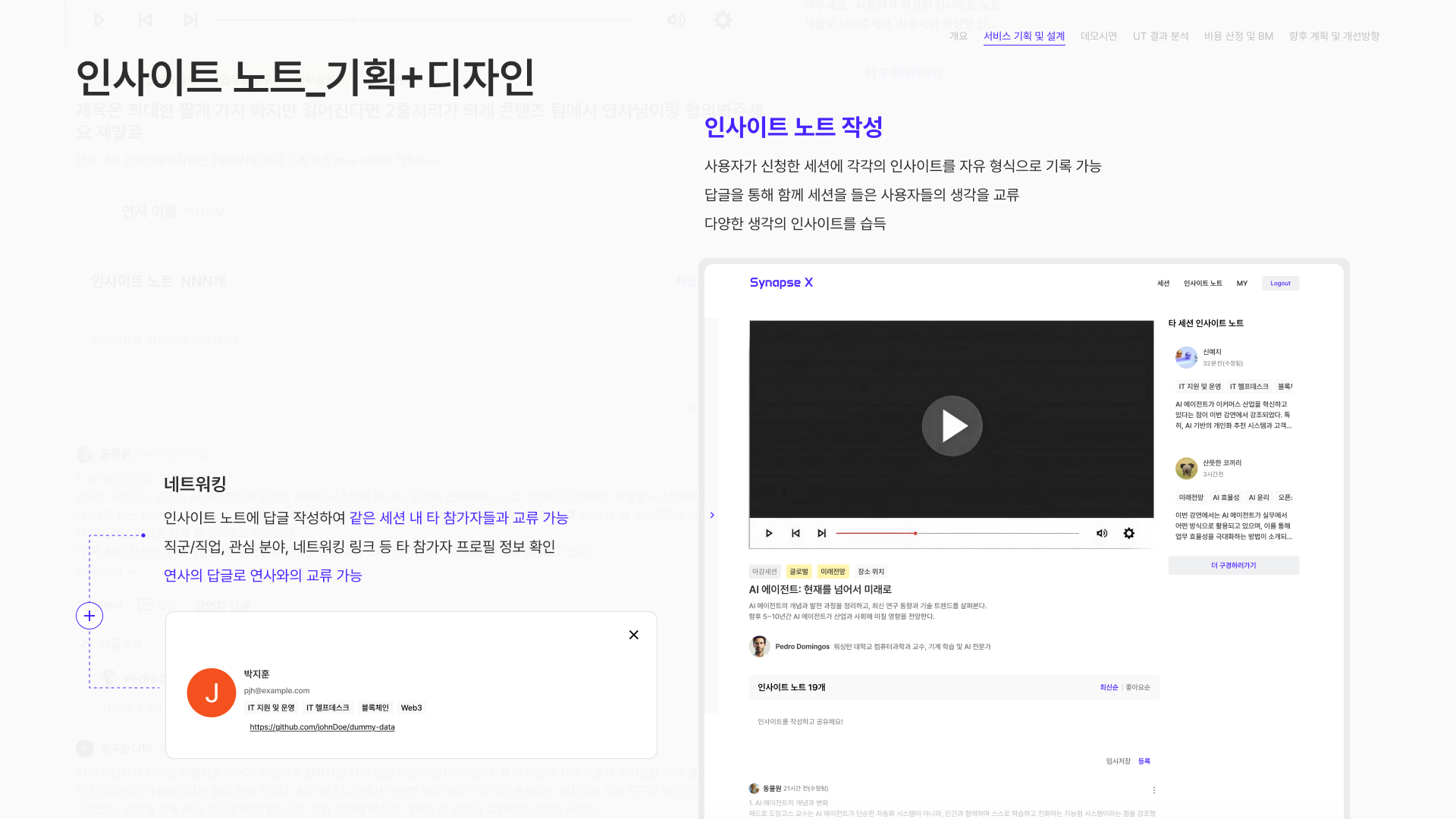This screenshot has height=819, width=1456.
Task: Mute the video using the speaker icon
Action: 1102,533
